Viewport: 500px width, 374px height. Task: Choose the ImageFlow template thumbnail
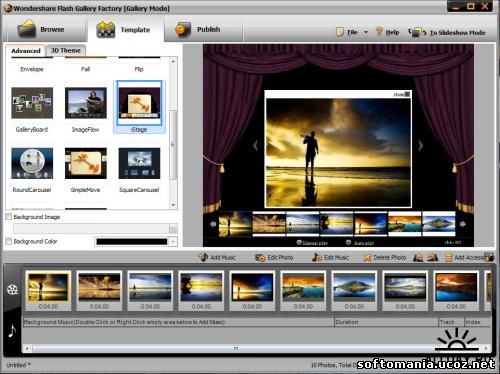tap(86, 103)
